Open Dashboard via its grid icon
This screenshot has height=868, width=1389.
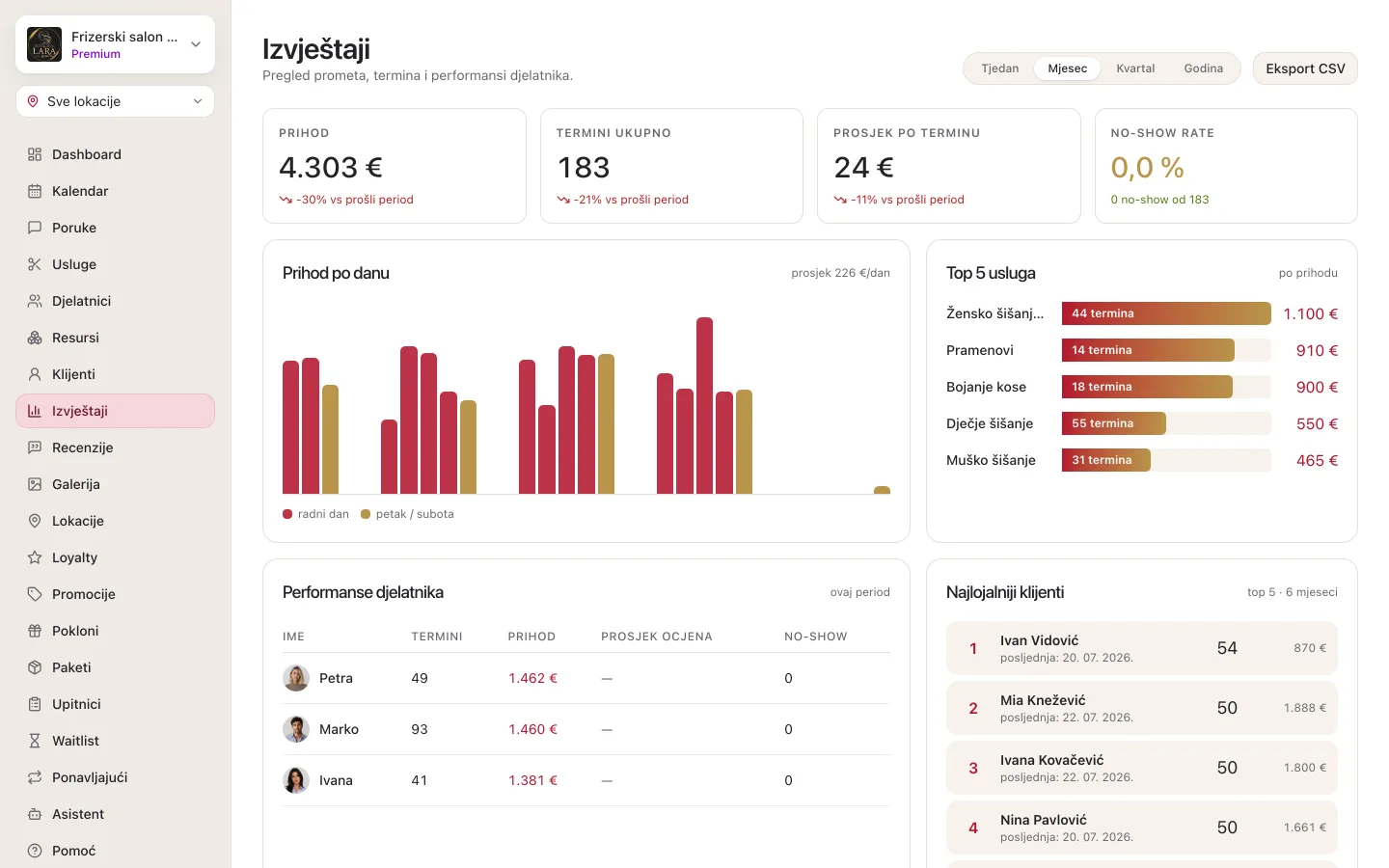[x=35, y=154]
